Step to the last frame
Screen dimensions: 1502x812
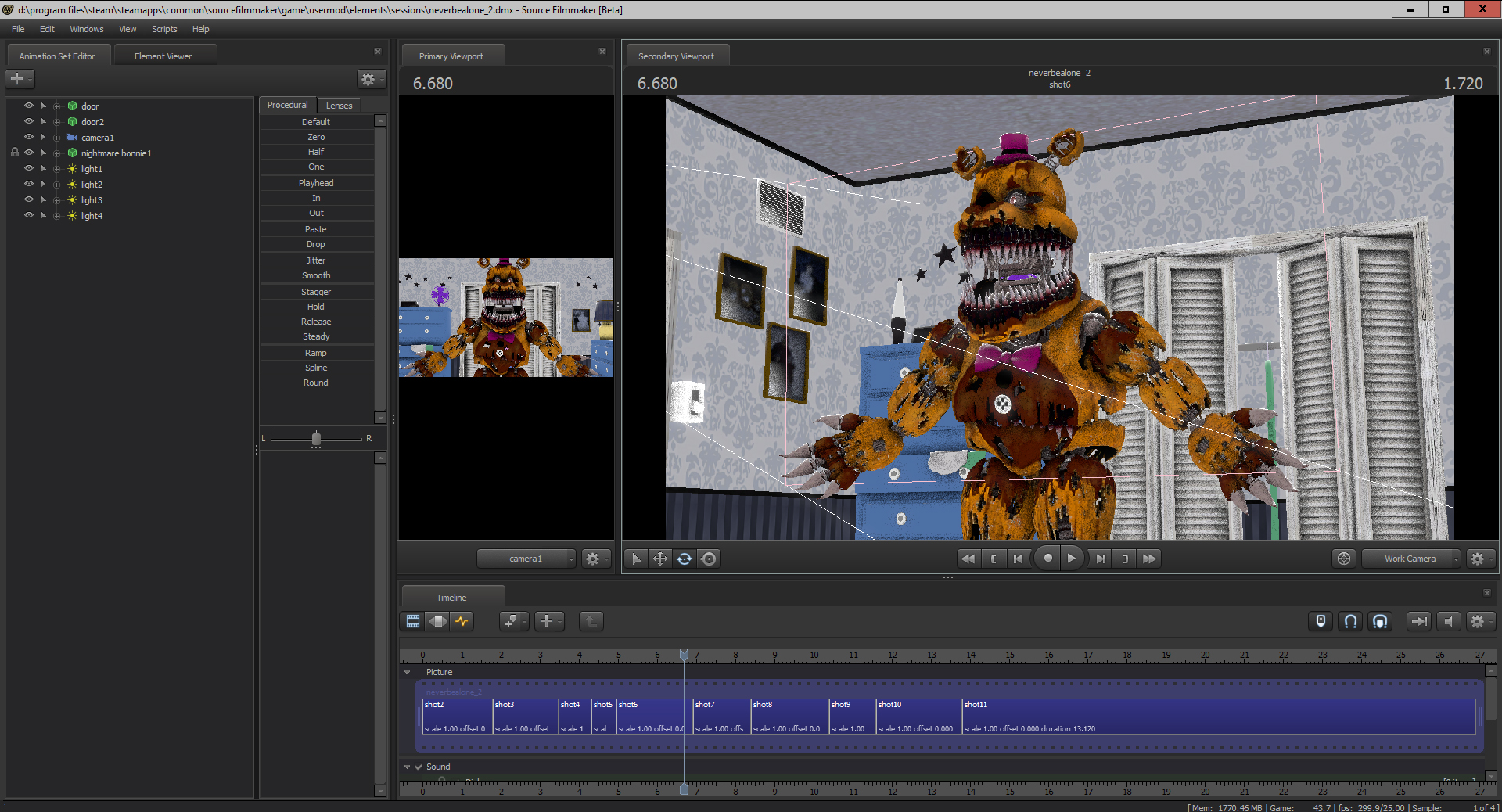(x=1101, y=559)
